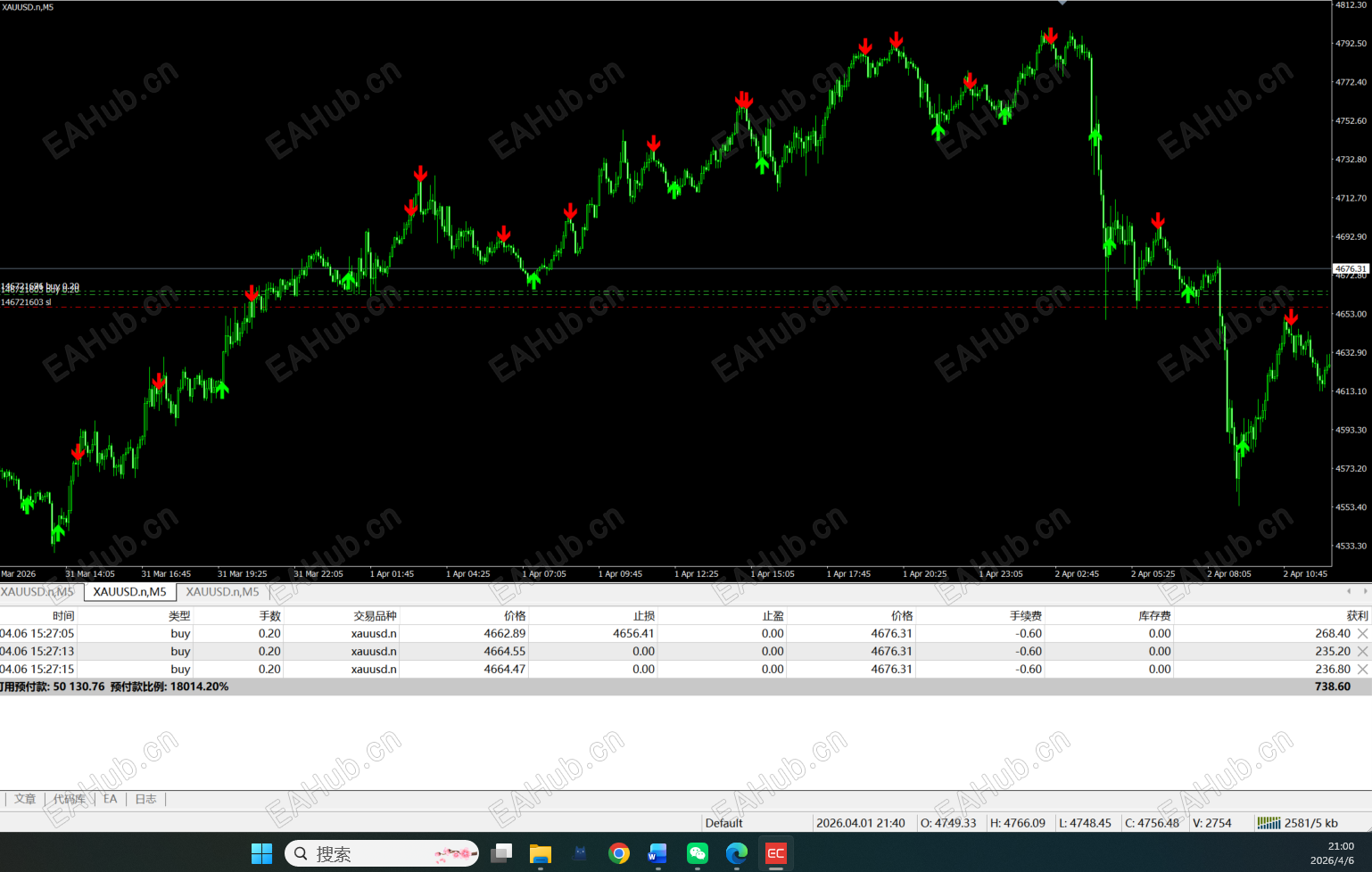Click the red EC app taskbar icon
Screen dimensions: 1372x872
(x=776, y=854)
